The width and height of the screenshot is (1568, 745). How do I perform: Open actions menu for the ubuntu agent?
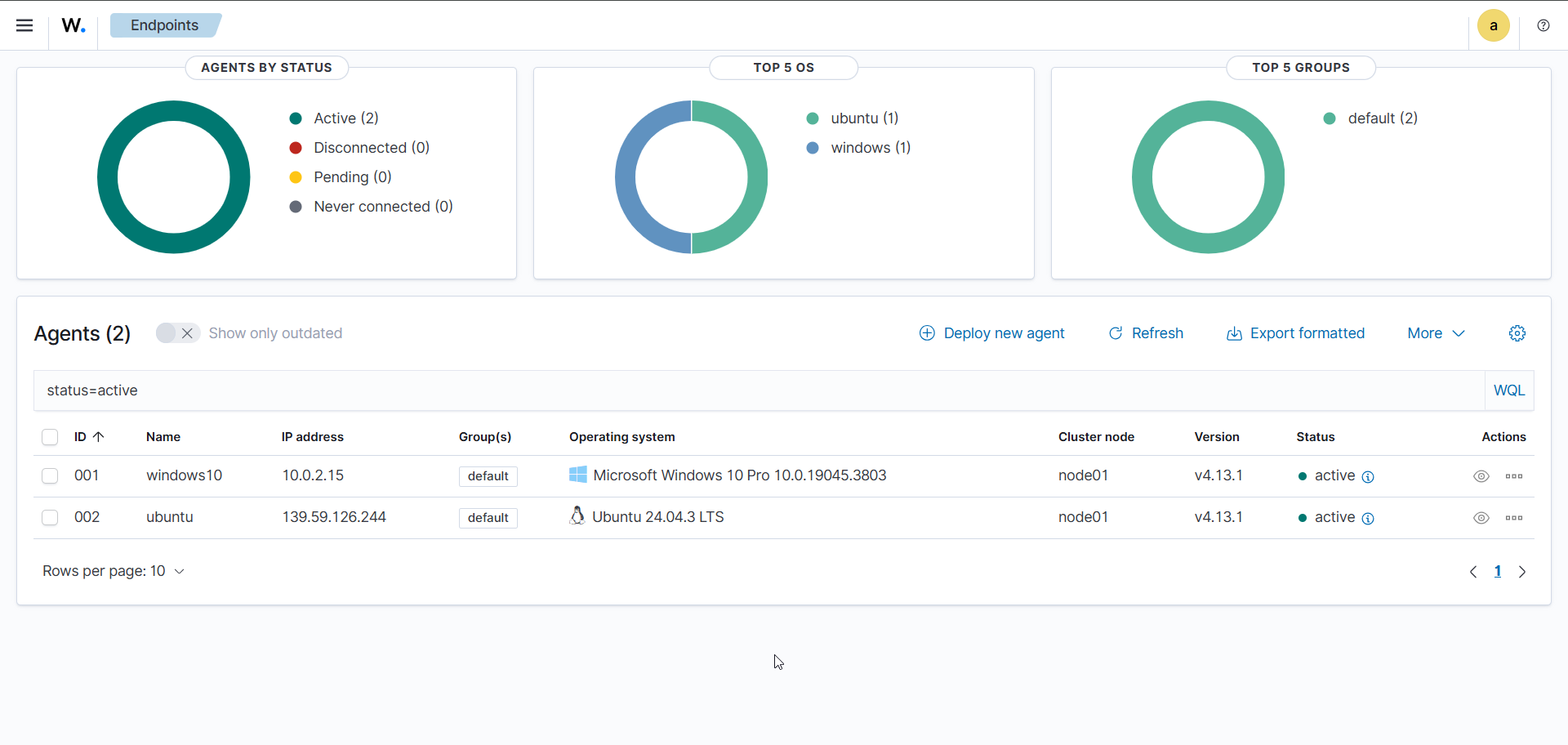1513,518
